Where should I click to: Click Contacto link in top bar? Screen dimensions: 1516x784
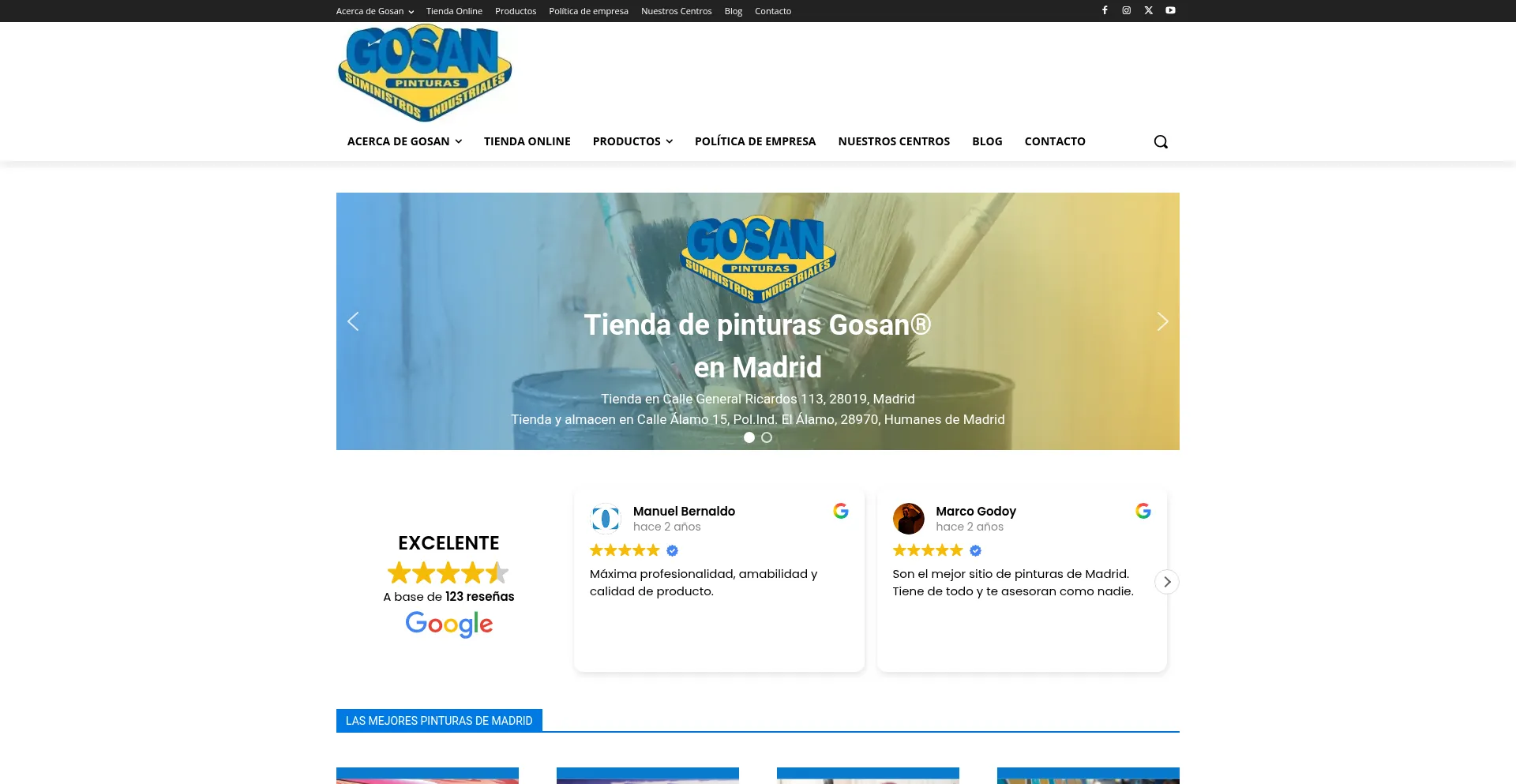point(773,11)
